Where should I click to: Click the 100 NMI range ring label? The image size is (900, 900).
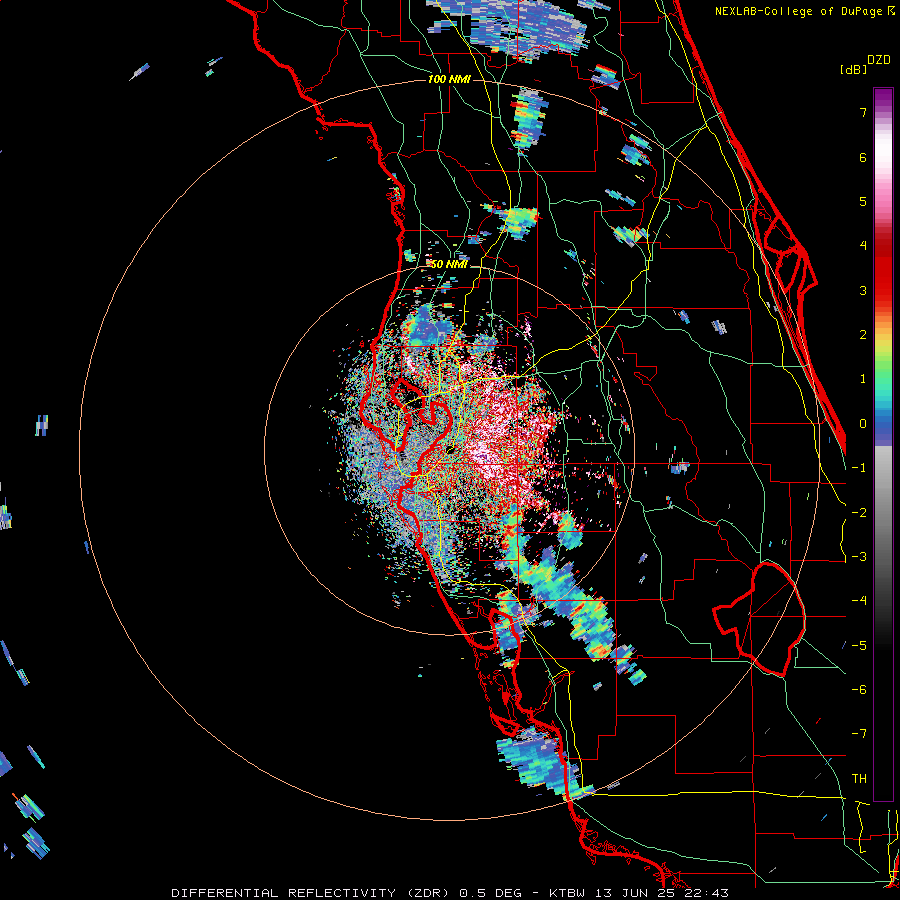pyautogui.click(x=449, y=79)
